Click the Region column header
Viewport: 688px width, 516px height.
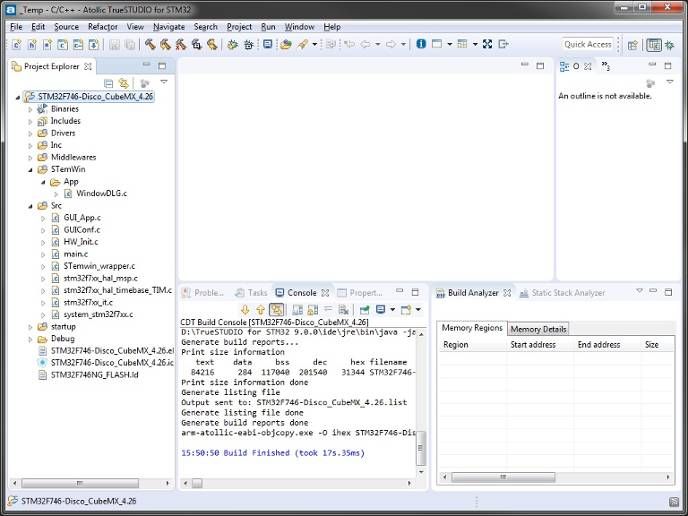[x=473, y=345]
